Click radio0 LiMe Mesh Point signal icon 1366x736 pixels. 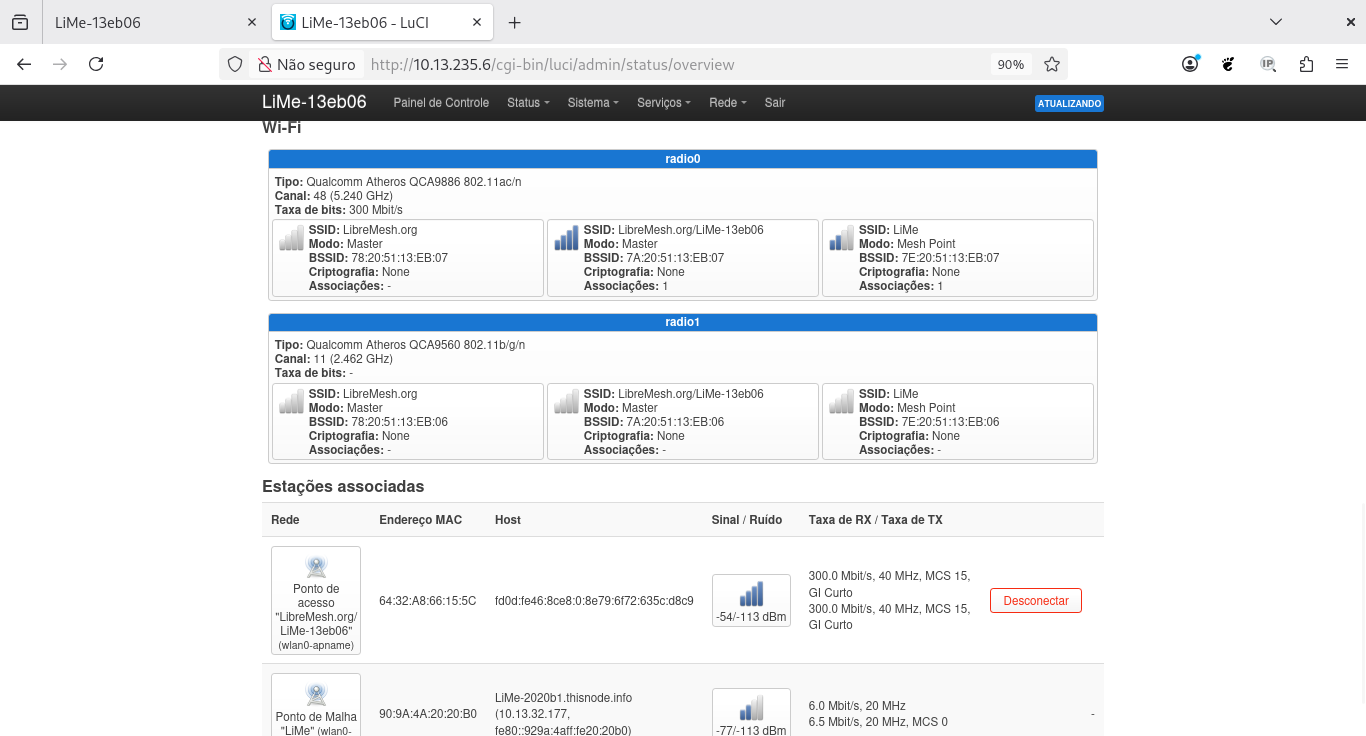click(x=841, y=237)
